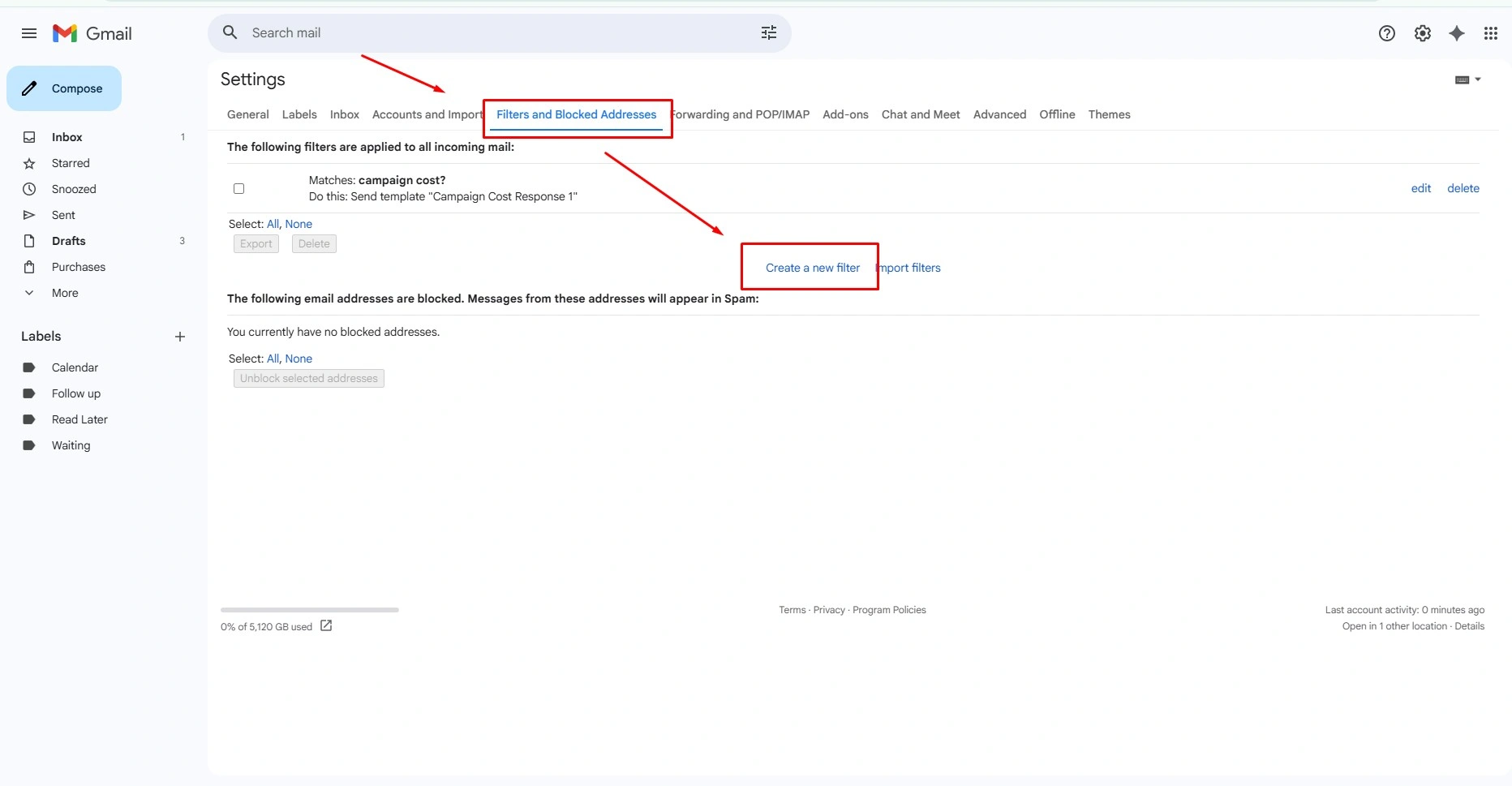1512x786 pixels.
Task: Switch to Chat and Meet tab
Action: (x=921, y=114)
